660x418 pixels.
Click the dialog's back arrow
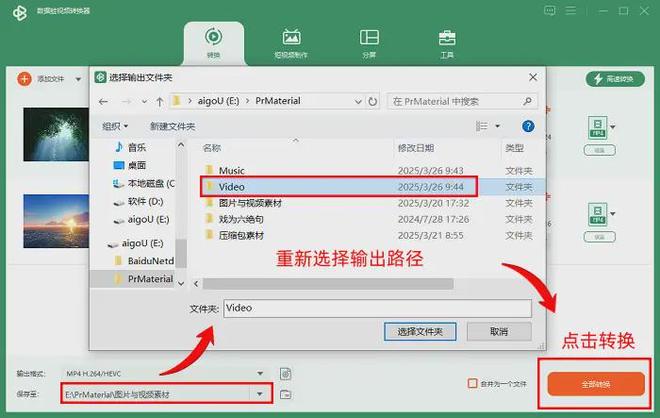[103, 101]
